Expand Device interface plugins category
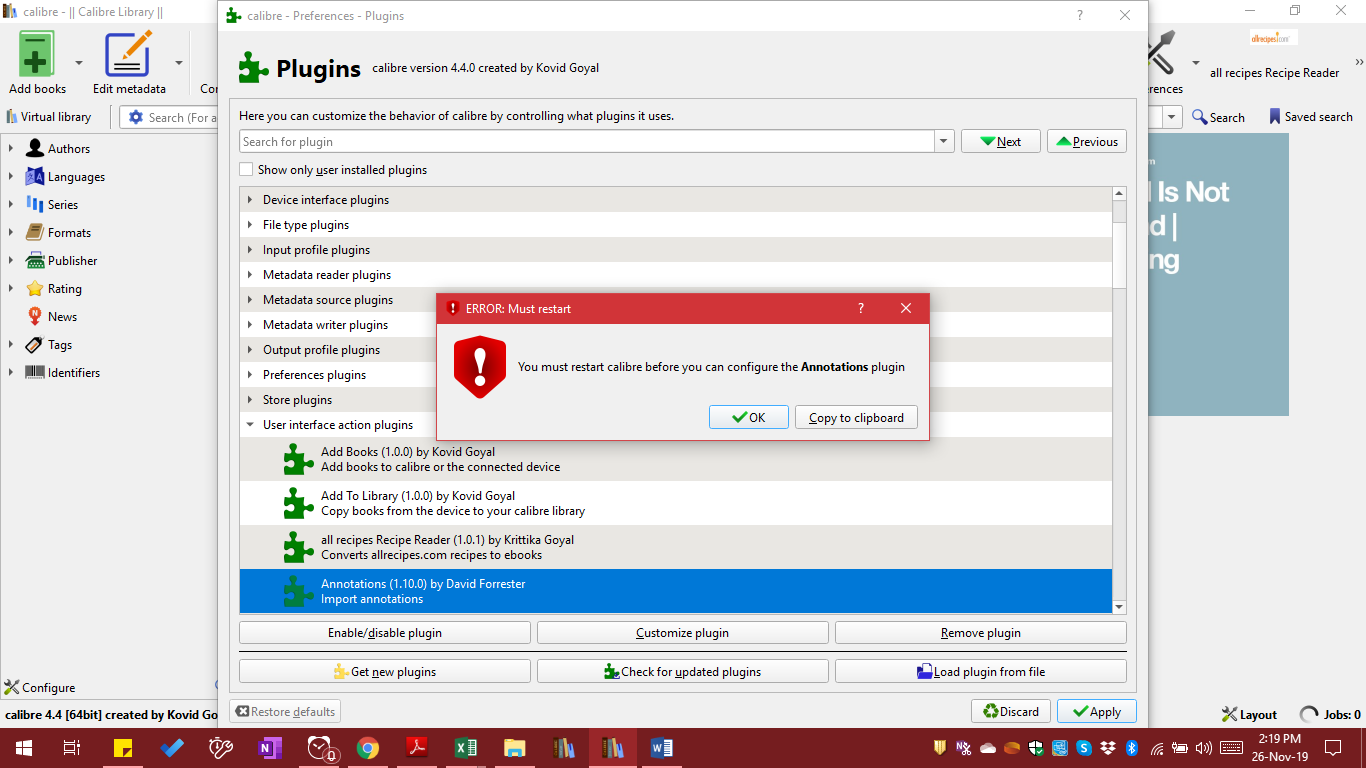This screenshot has height=768, width=1366. pos(250,200)
